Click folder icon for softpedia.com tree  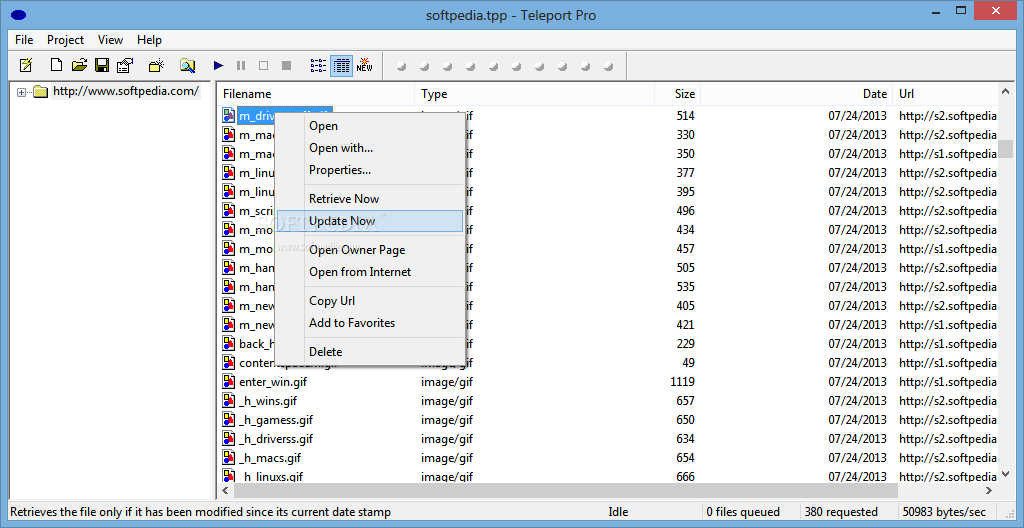click(x=41, y=91)
